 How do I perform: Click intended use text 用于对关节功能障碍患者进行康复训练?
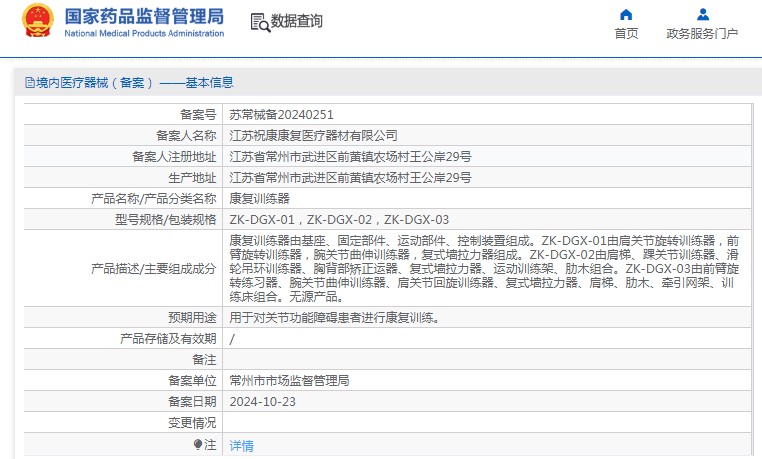(x=335, y=318)
